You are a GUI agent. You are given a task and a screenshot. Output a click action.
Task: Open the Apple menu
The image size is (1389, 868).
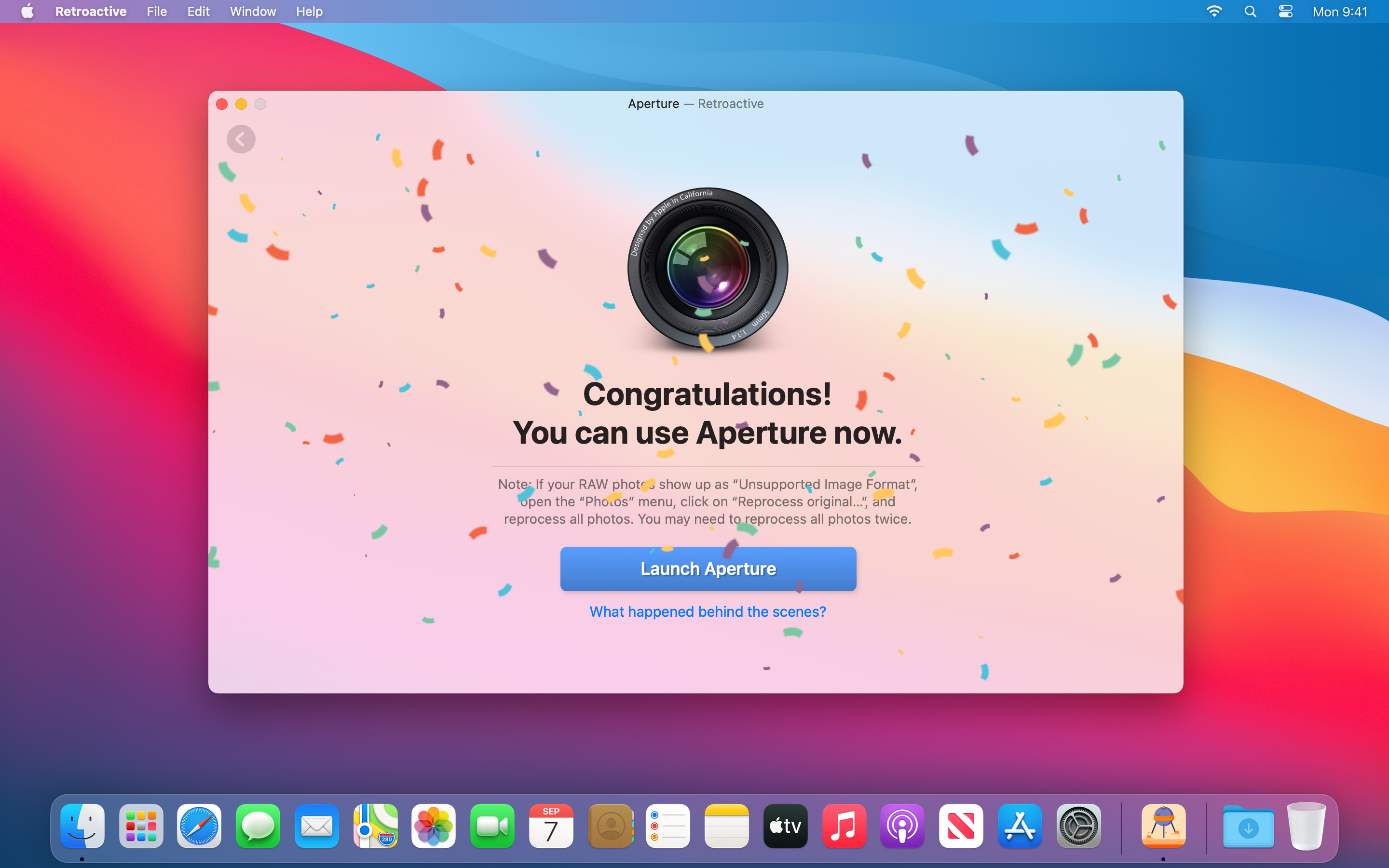(27, 12)
